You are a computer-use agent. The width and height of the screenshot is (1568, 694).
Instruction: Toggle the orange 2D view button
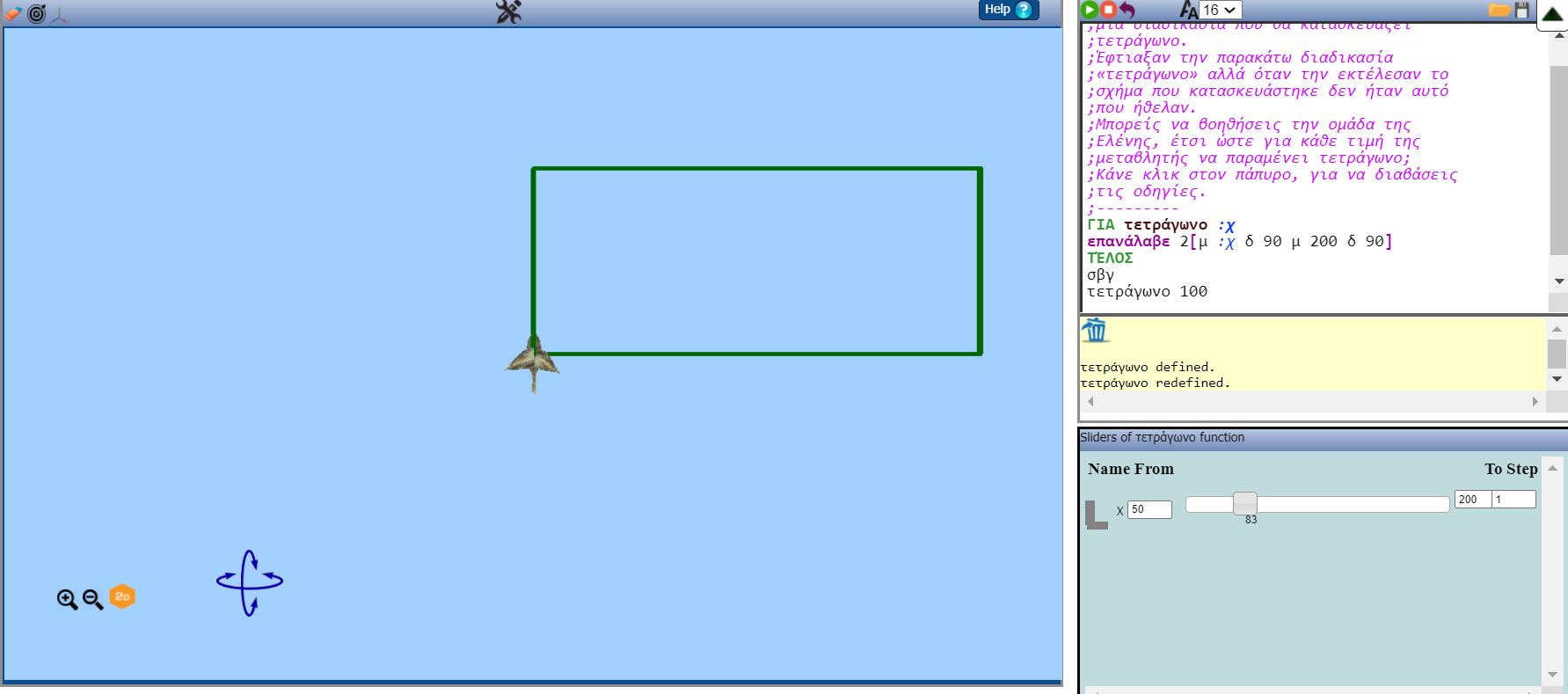(x=122, y=596)
